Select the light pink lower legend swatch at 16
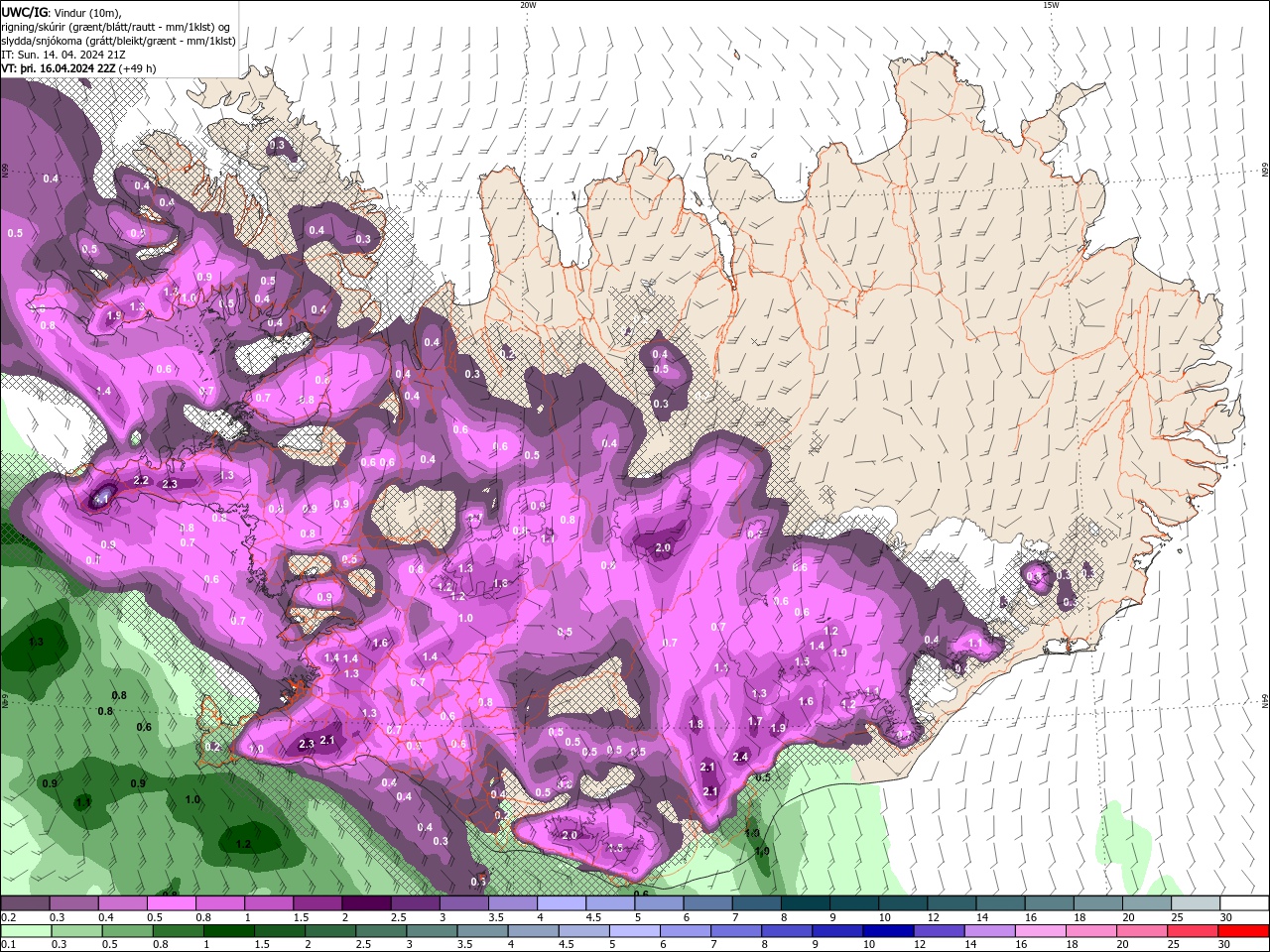This screenshot has height=952, width=1270. coord(1039,930)
